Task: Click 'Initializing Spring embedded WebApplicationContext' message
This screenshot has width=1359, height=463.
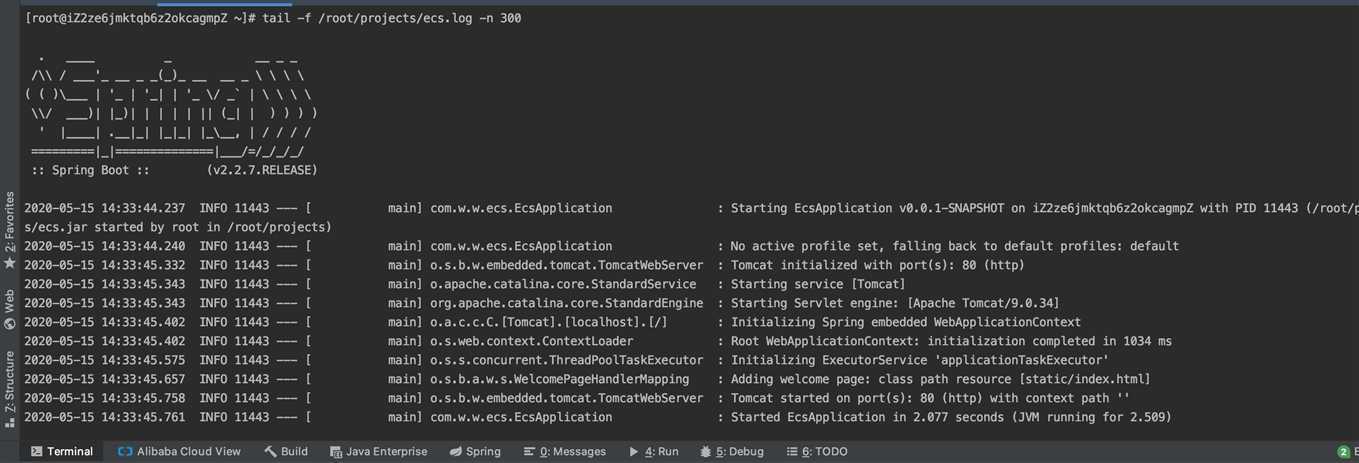Action: [906, 322]
